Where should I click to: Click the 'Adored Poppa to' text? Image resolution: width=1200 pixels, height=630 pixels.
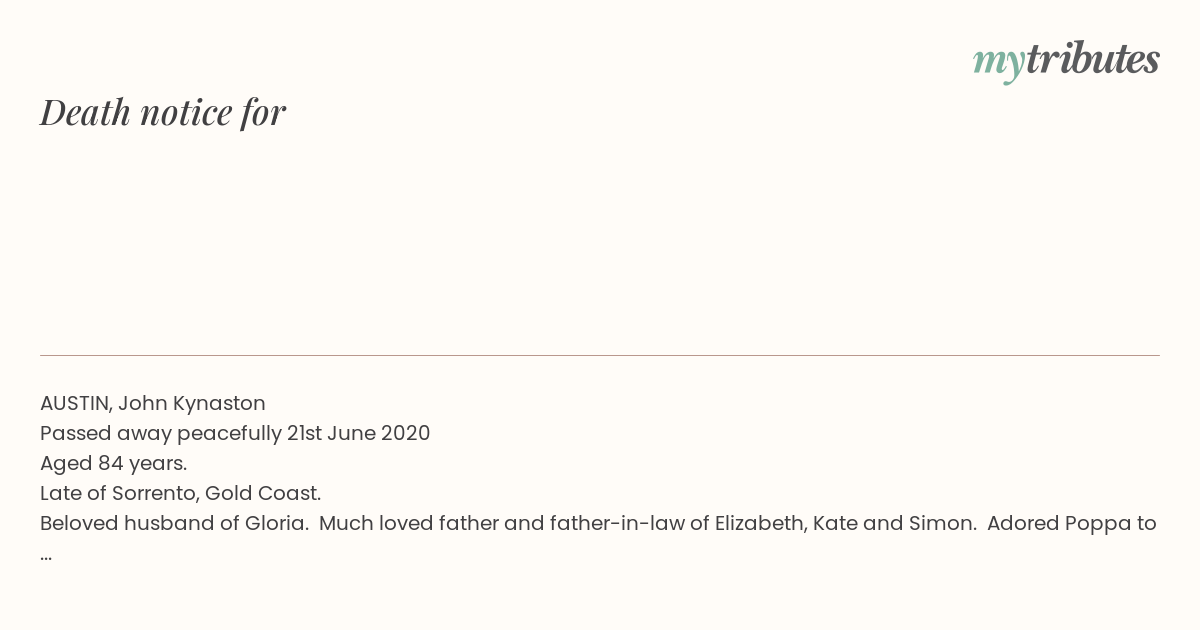[x=1072, y=523]
